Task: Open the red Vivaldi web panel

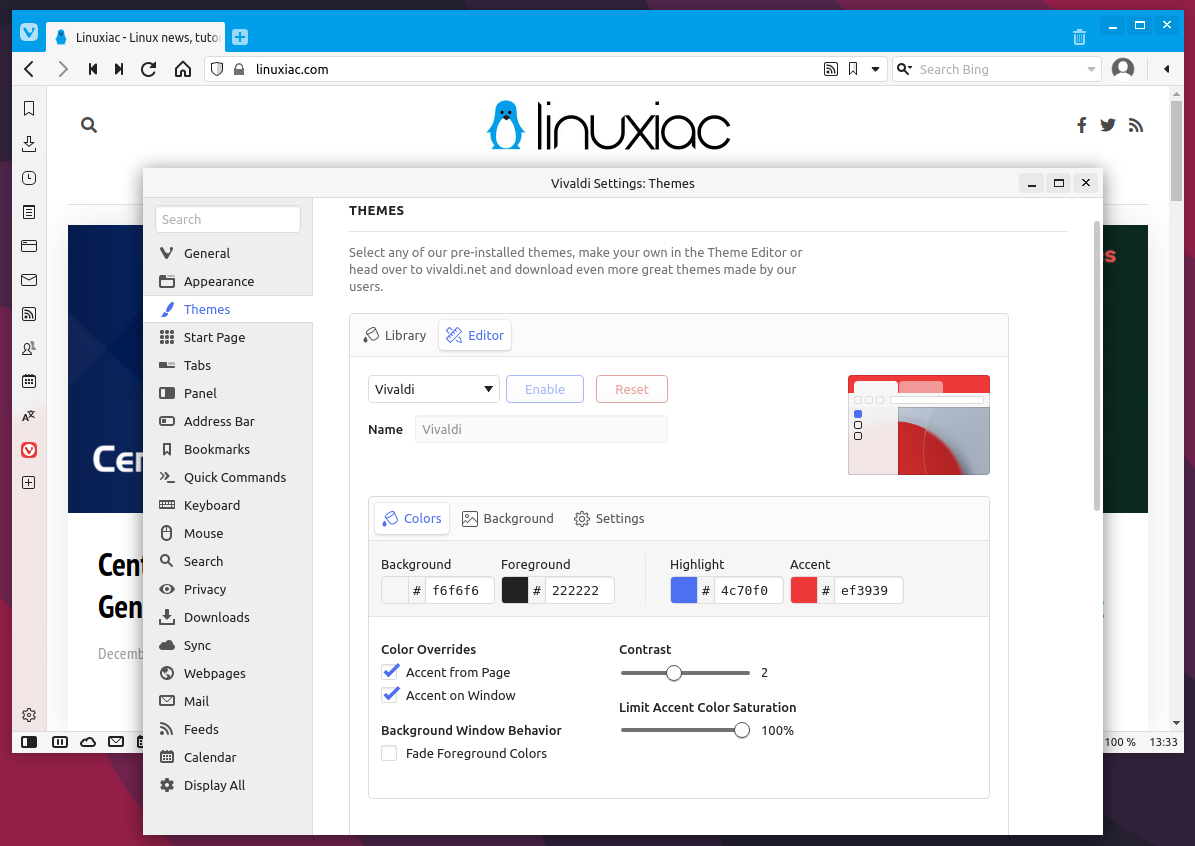Action: click(29, 450)
